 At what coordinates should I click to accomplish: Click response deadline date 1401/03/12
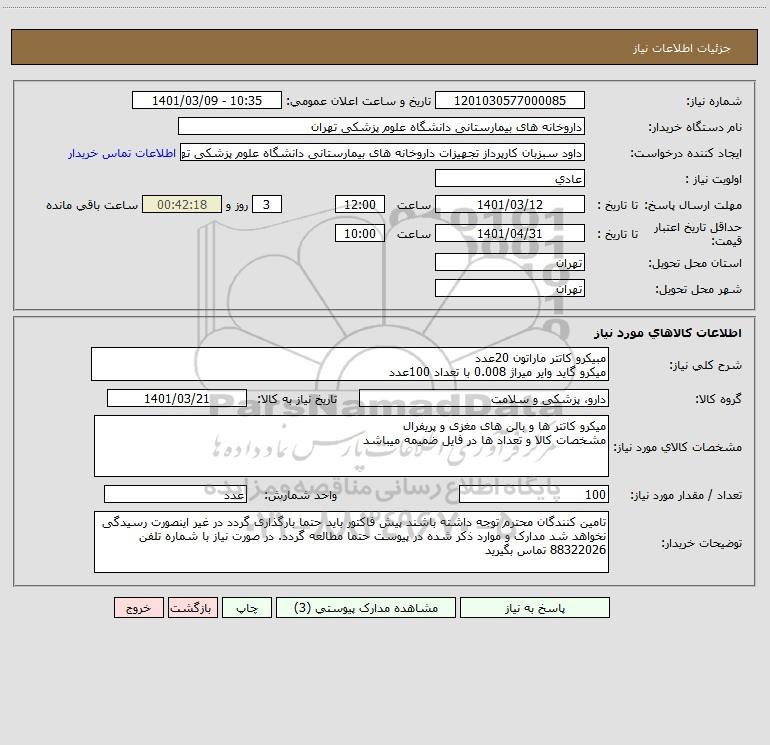click(510, 204)
